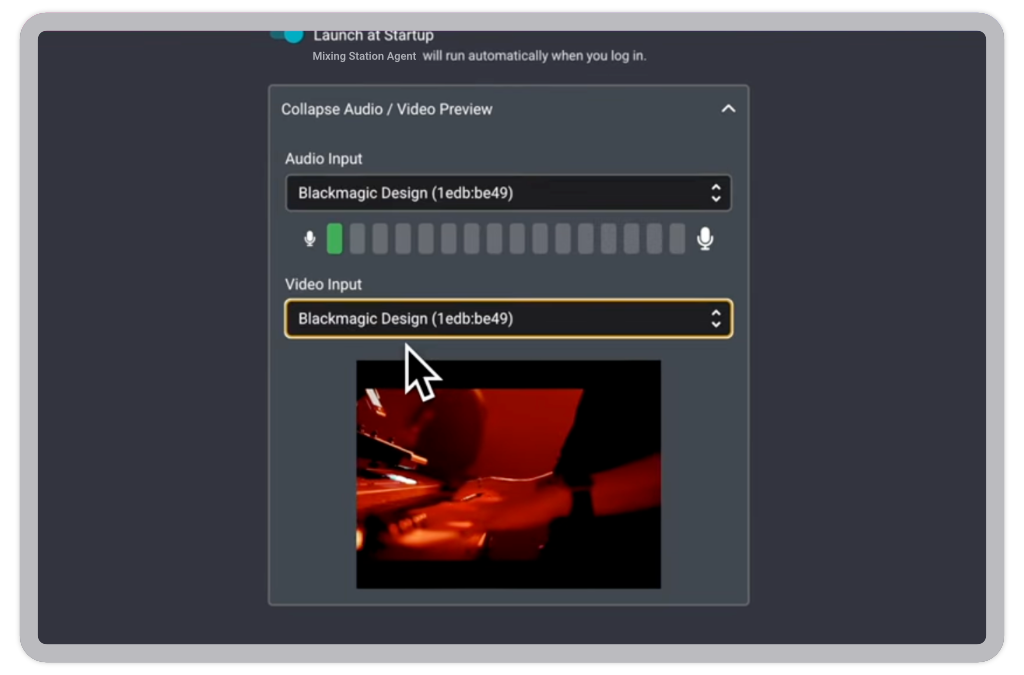1024x675 pixels.
Task: Click the Video Input dropdown stepper arrows
Action: click(716, 318)
